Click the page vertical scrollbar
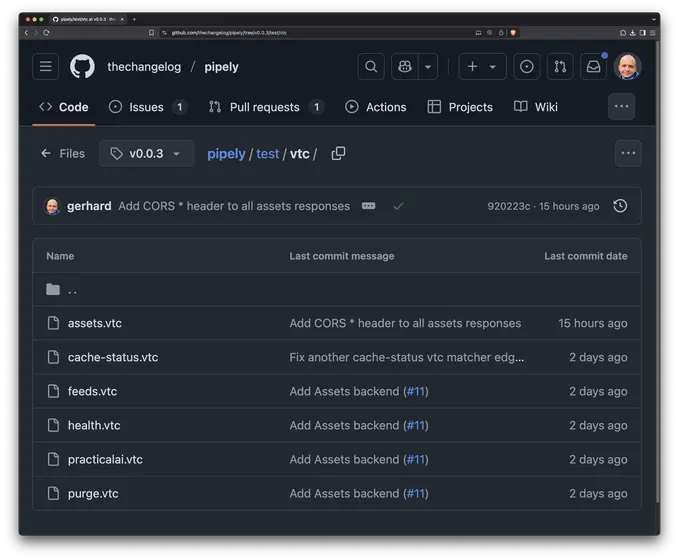Screen dimensions: 679x560 [x=657, y=271]
